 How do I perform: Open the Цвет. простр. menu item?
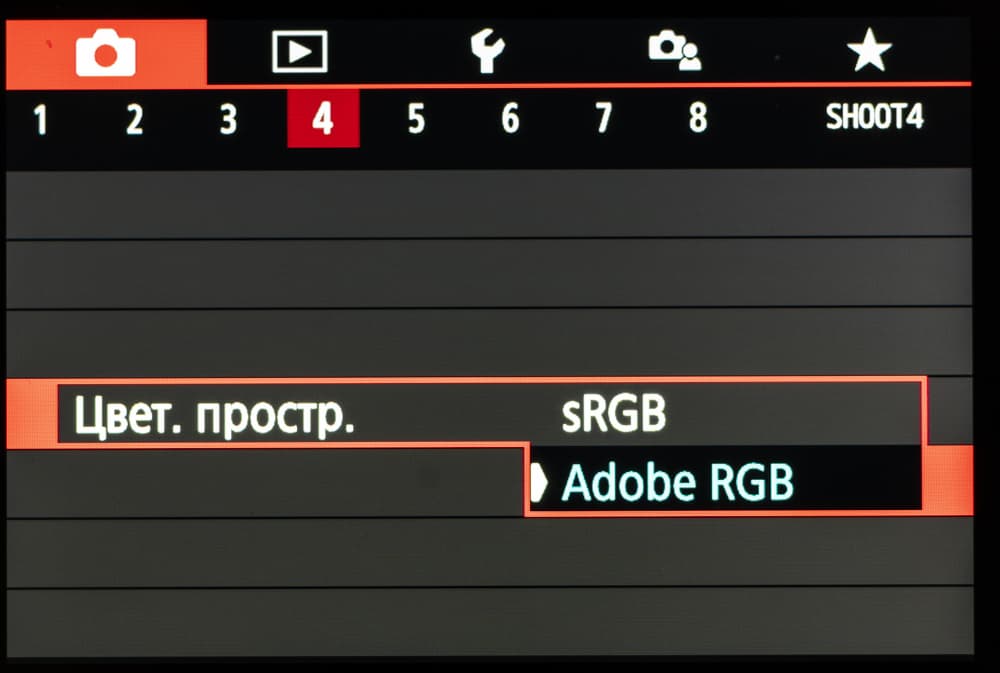click(214, 416)
